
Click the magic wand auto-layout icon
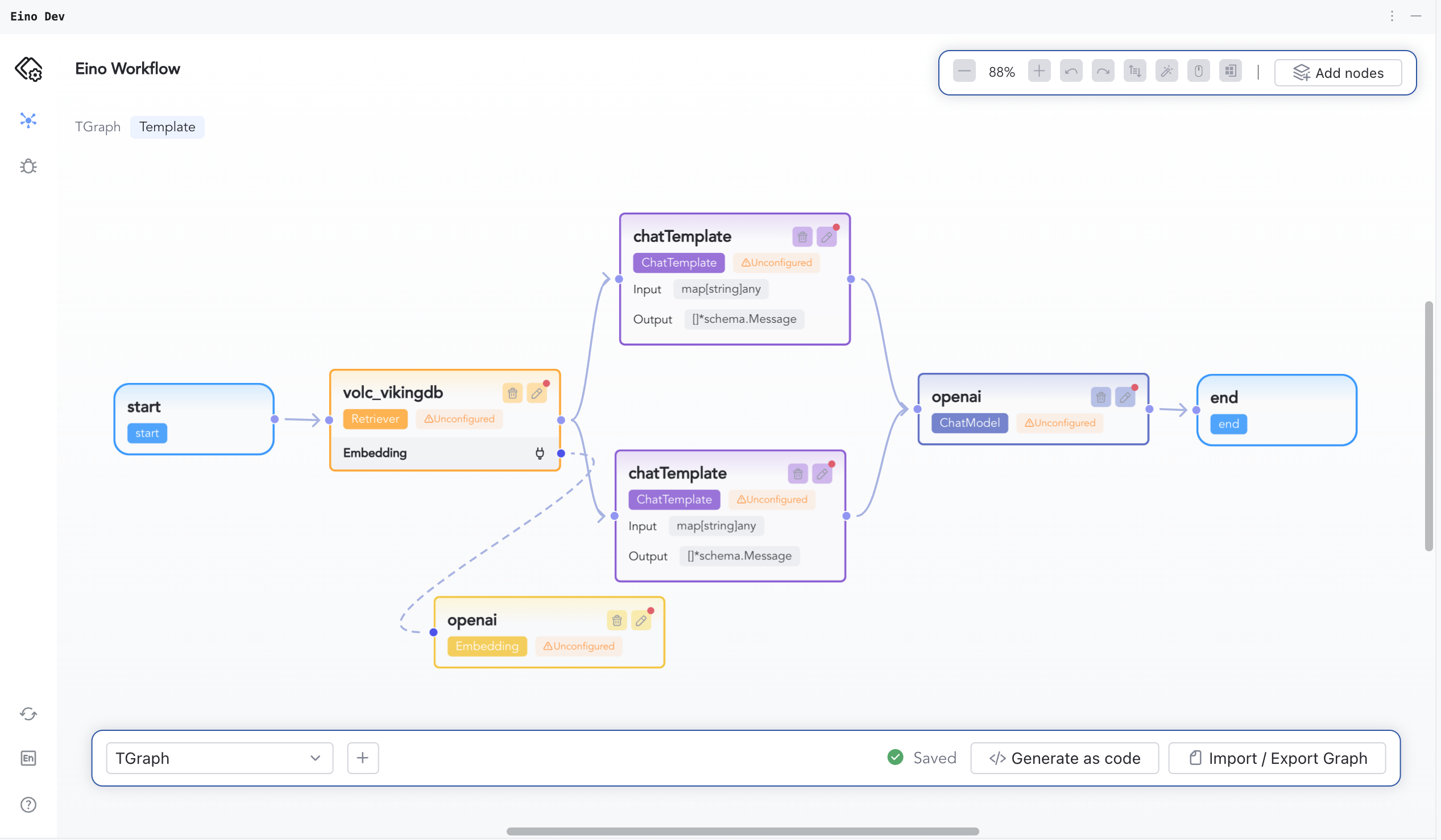coord(1166,72)
